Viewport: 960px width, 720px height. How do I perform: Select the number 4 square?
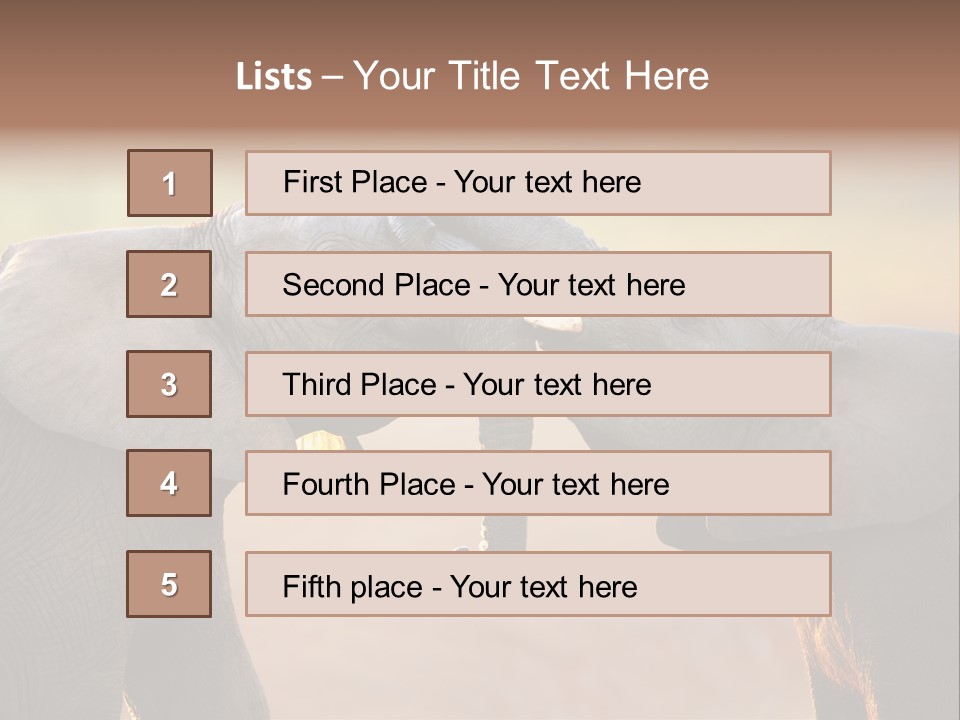[169, 483]
